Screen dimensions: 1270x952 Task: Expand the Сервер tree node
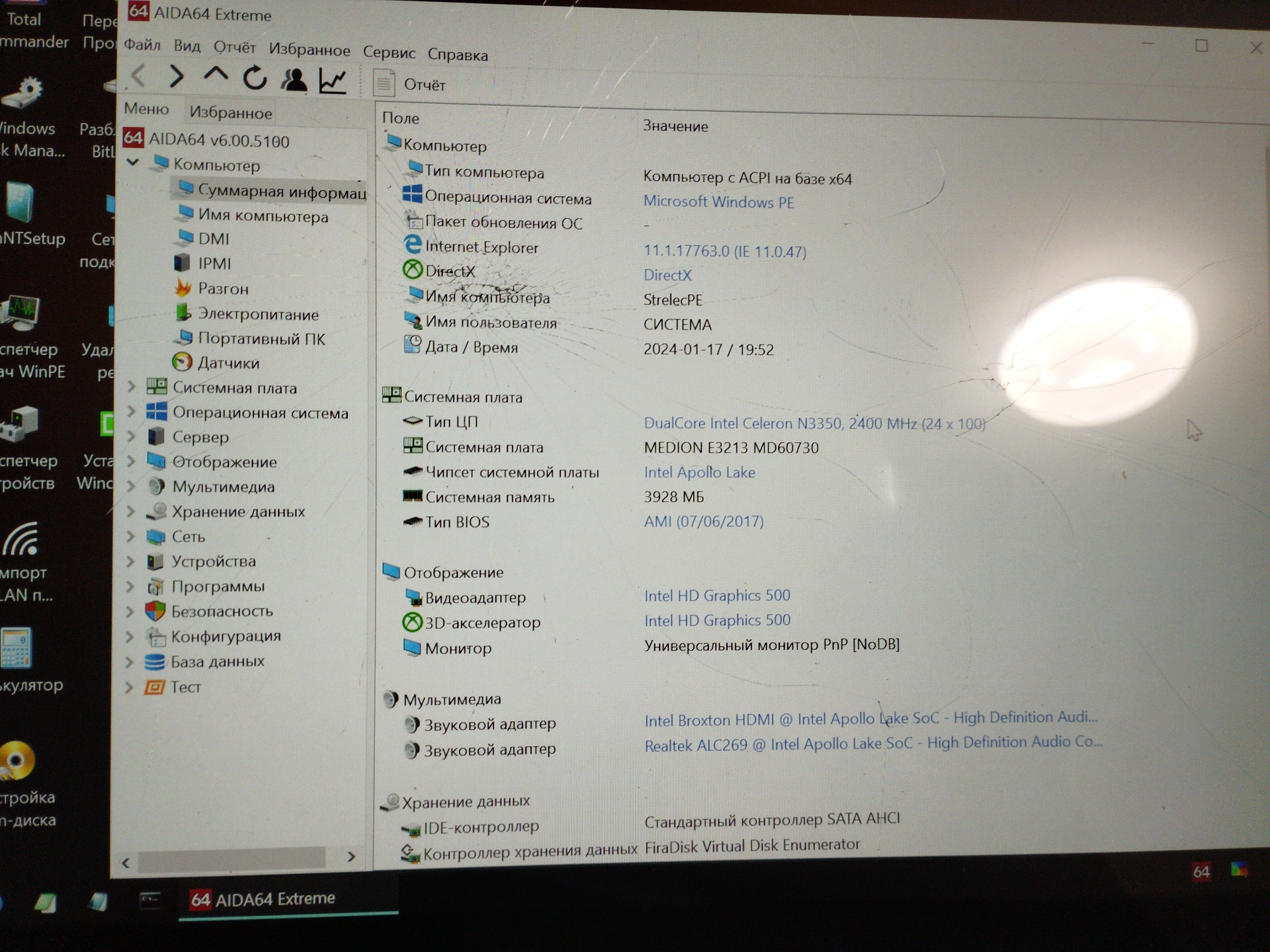point(131,436)
